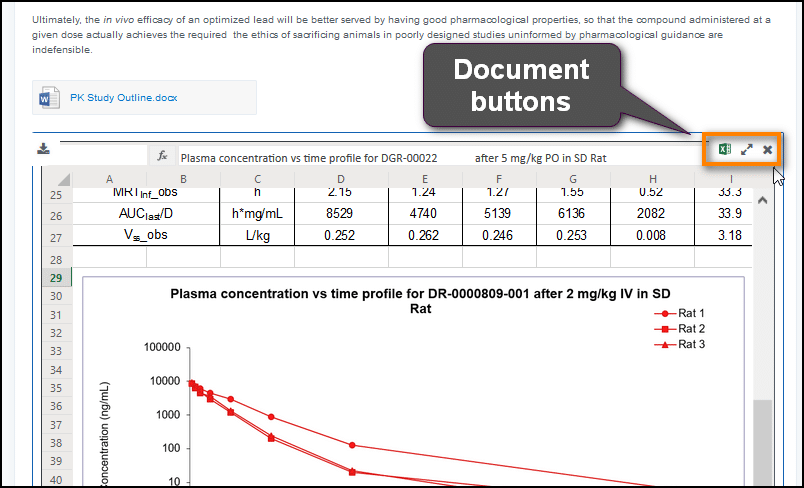Click cell value 4740

point(425,214)
